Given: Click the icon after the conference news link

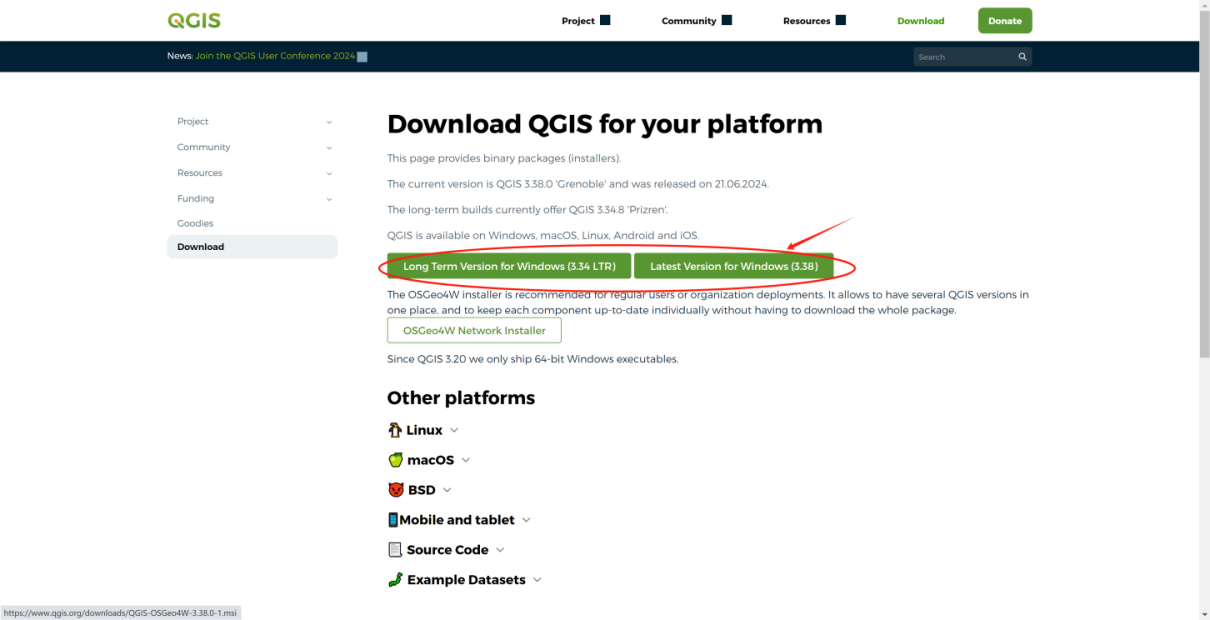Looking at the screenshot, I should tap(362, 57).
